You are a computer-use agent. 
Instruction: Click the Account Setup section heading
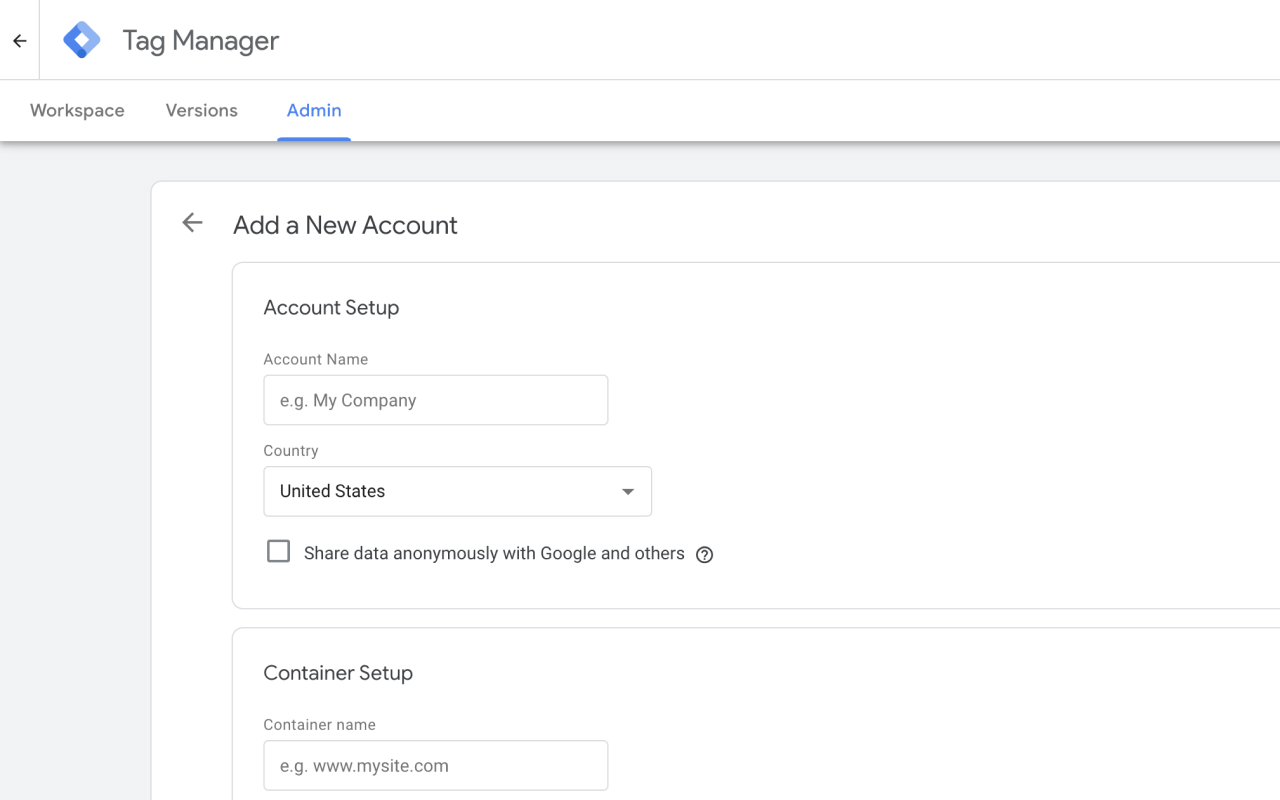[x=331, y=308]
